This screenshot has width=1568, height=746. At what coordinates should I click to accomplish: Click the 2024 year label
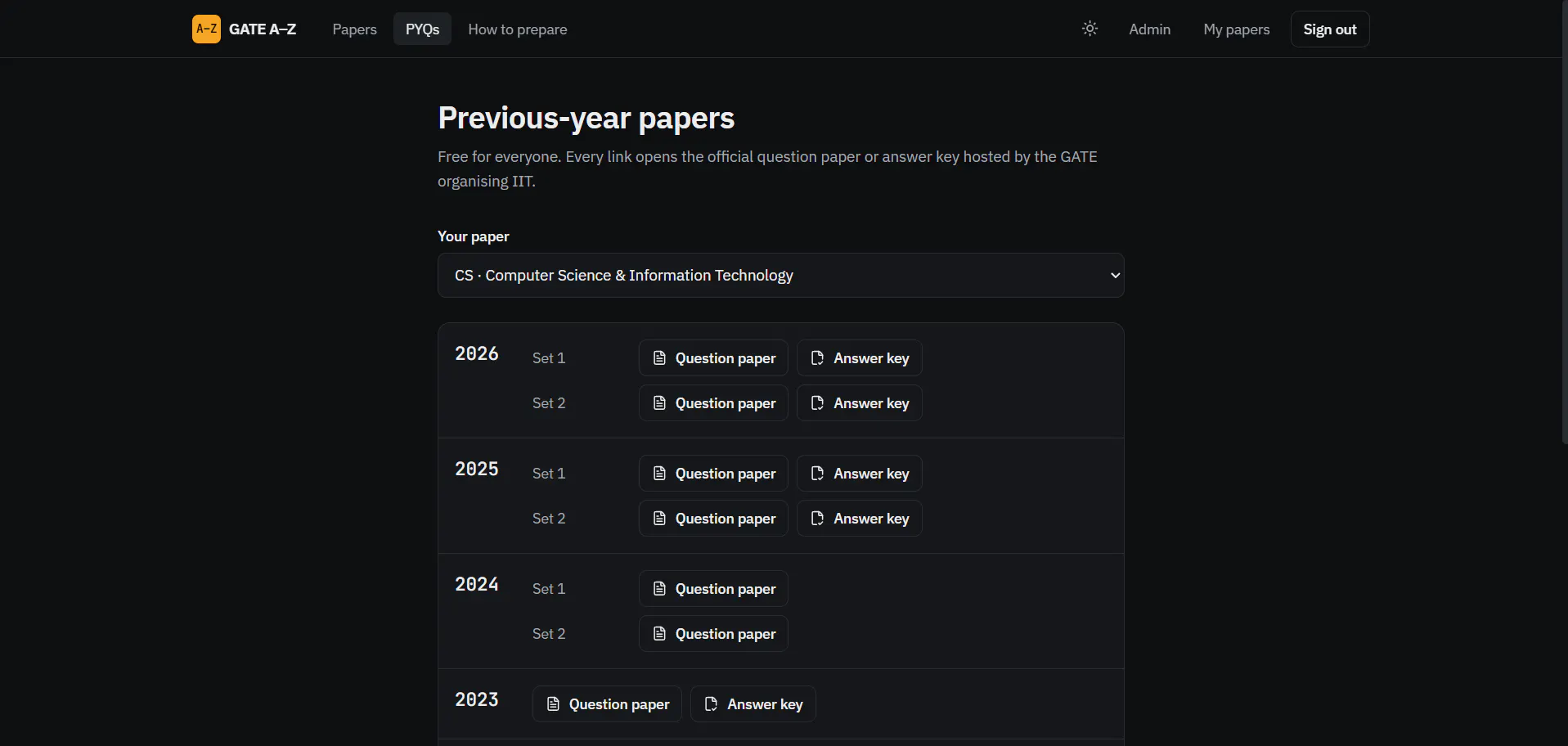476,584
